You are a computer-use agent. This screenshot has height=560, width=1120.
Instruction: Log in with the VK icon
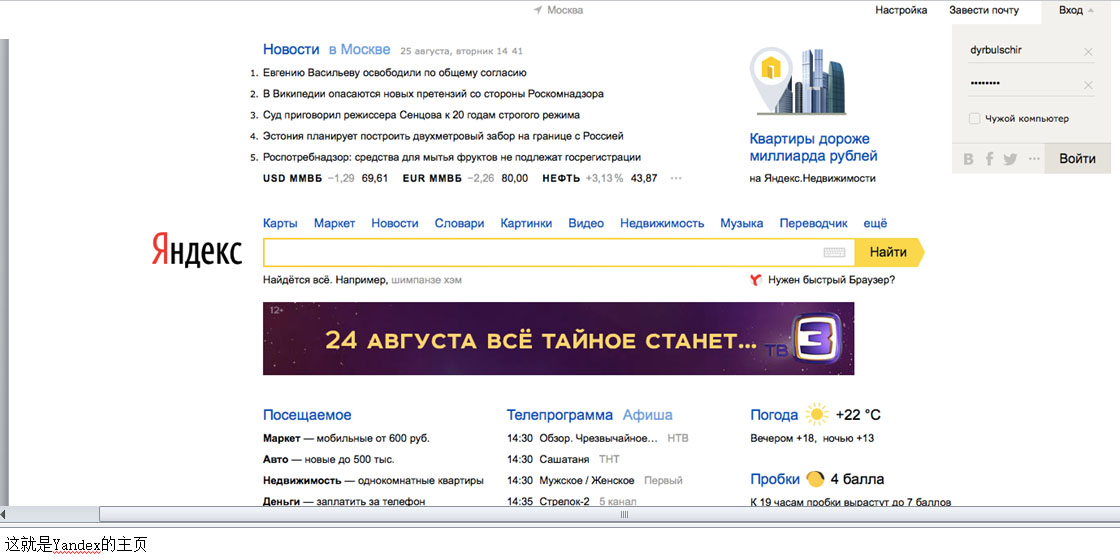969,159
